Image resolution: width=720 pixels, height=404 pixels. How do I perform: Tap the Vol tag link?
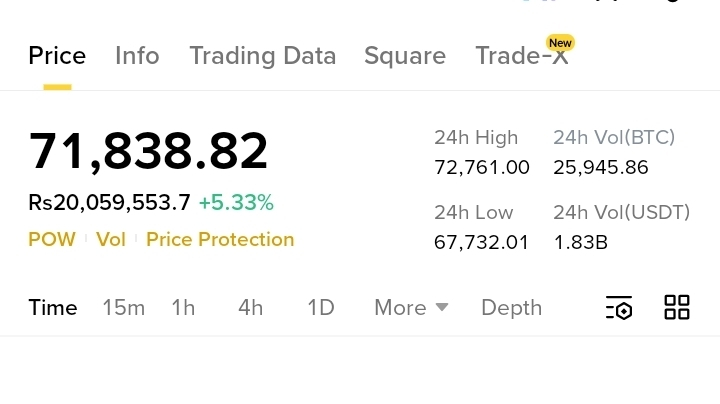tap(111, 239)
